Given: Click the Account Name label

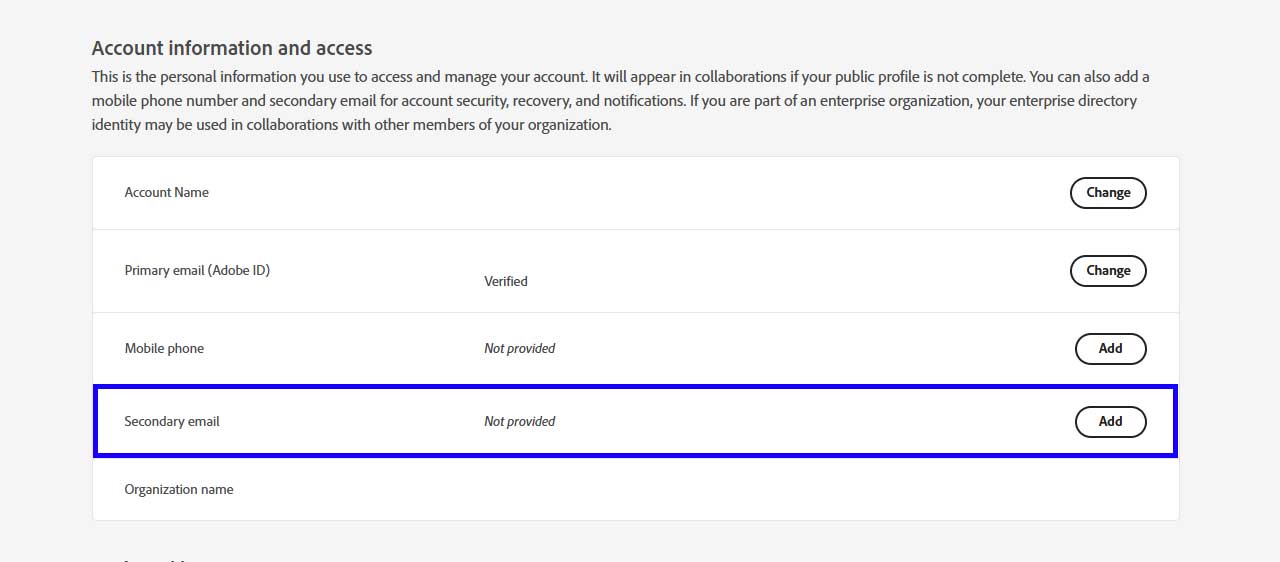Looking at the screenshot, I should [x=166, y=193].
